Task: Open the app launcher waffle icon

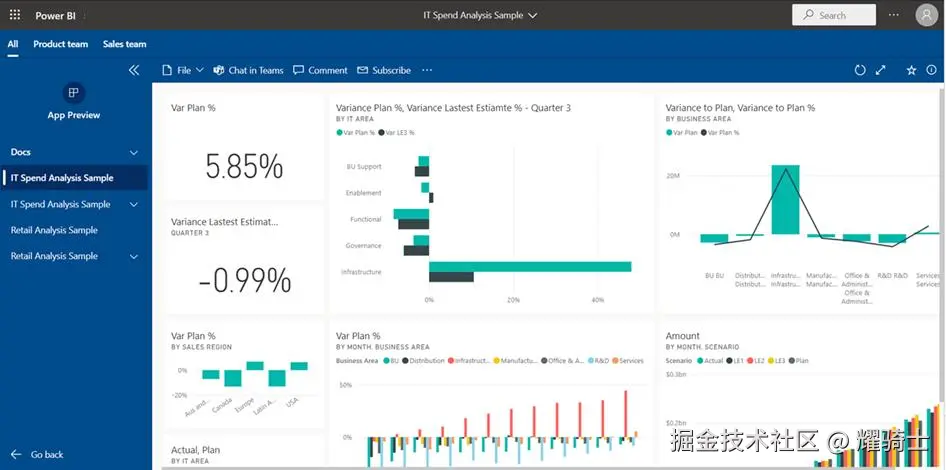Action: [x=14, y=15]
